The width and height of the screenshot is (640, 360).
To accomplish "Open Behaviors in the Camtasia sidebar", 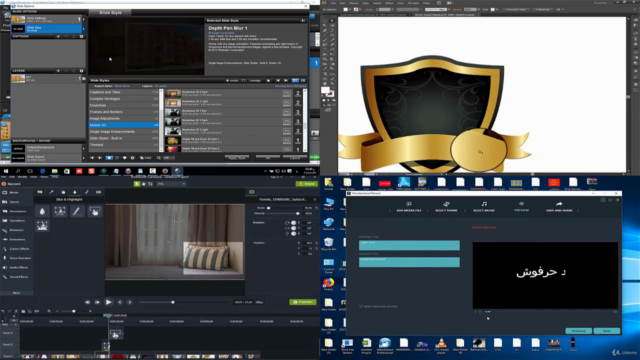I will 16,230.
